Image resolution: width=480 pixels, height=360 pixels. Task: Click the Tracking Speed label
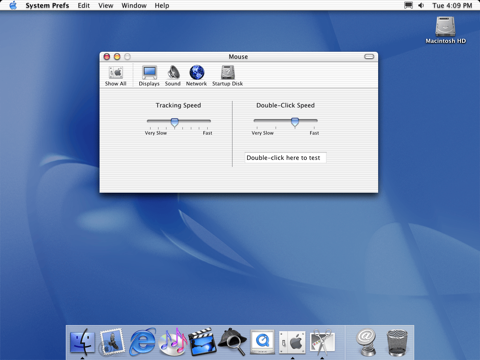[x=178, y=105]
